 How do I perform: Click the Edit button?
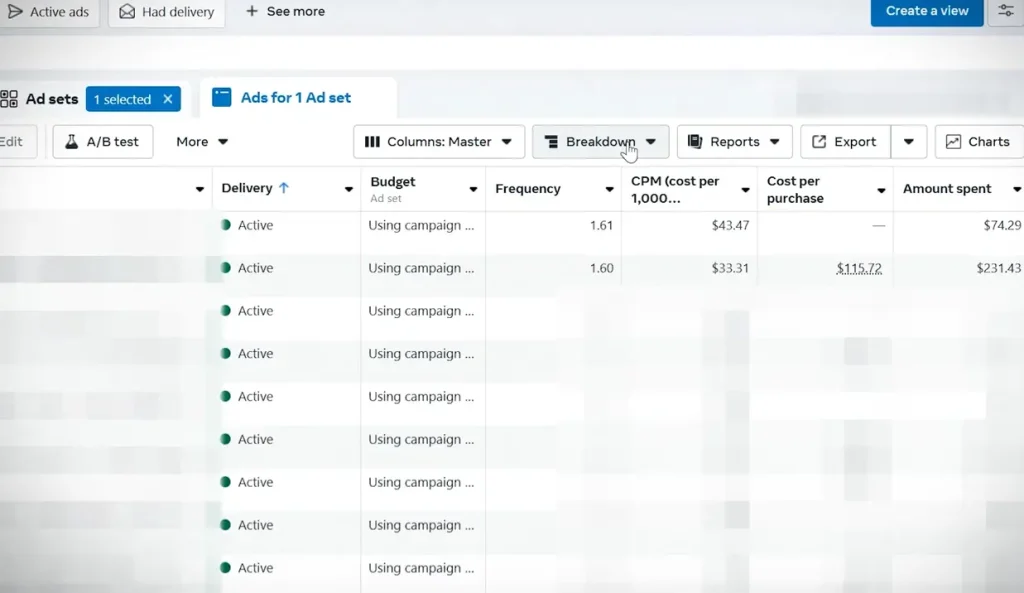pos(12,142)
